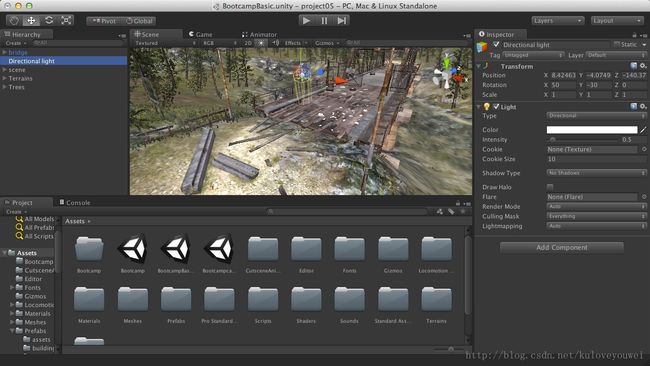The width and height of the screenshot is (650, 366).
Task: Step one frame forward
Action: pos(342,20)
